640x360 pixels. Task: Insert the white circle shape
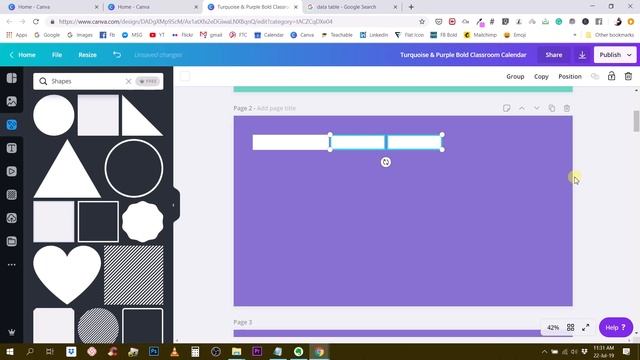click(53, 115)
